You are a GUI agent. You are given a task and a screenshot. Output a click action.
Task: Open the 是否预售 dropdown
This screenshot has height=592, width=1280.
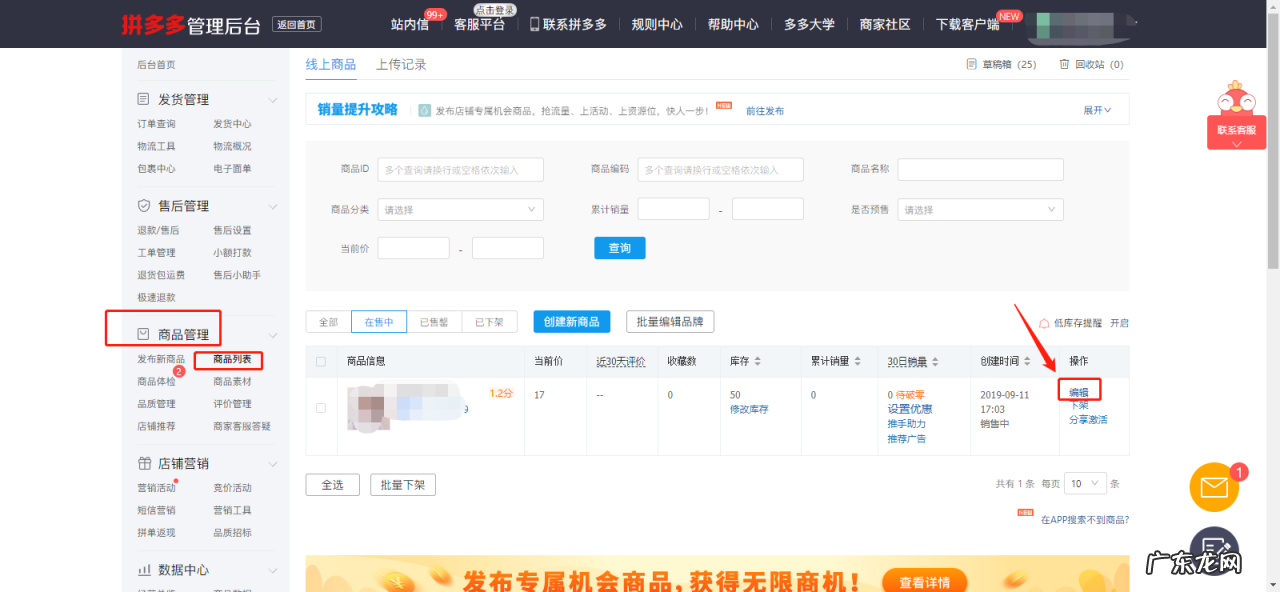click(978, 209)
